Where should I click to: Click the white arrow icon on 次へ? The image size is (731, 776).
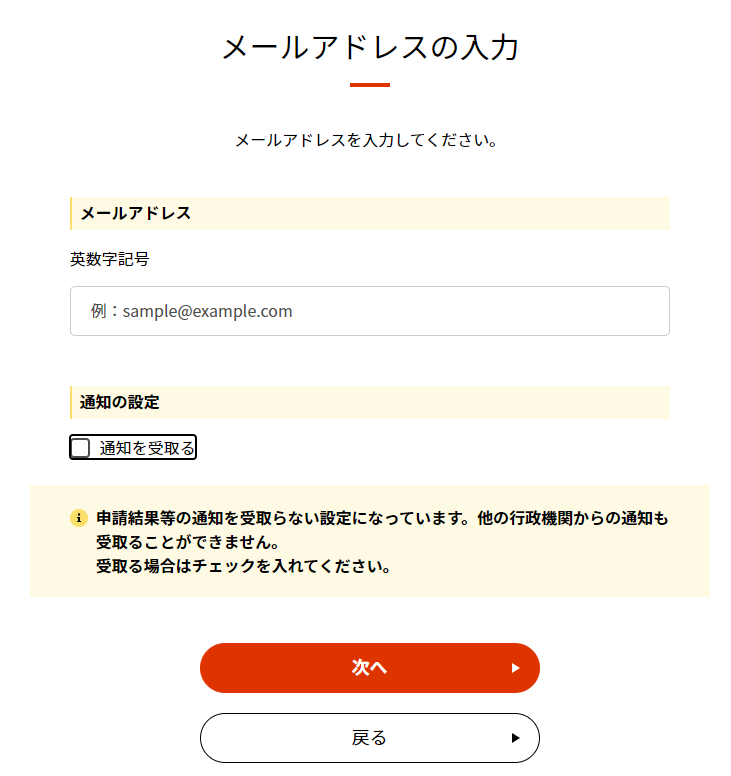515,668
